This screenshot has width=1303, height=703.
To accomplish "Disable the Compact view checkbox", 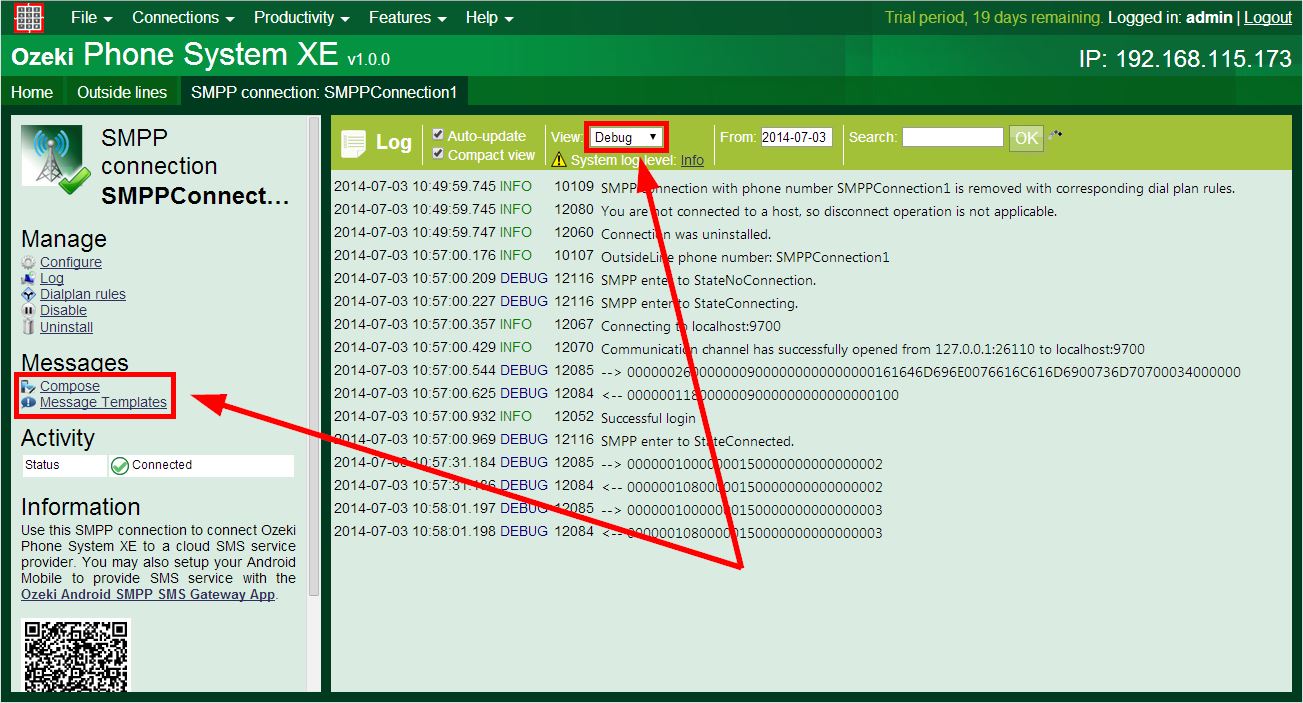I will click(x=438, y=155).
